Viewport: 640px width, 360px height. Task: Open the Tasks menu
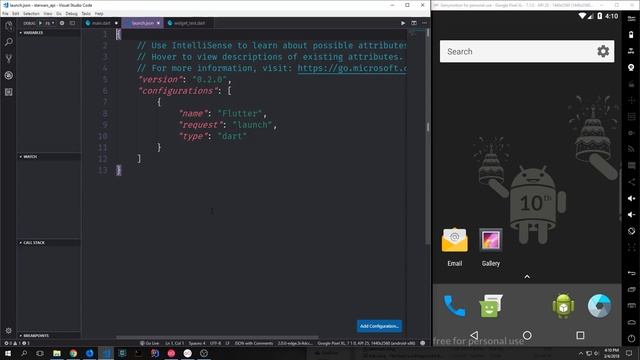coord(86,13)
